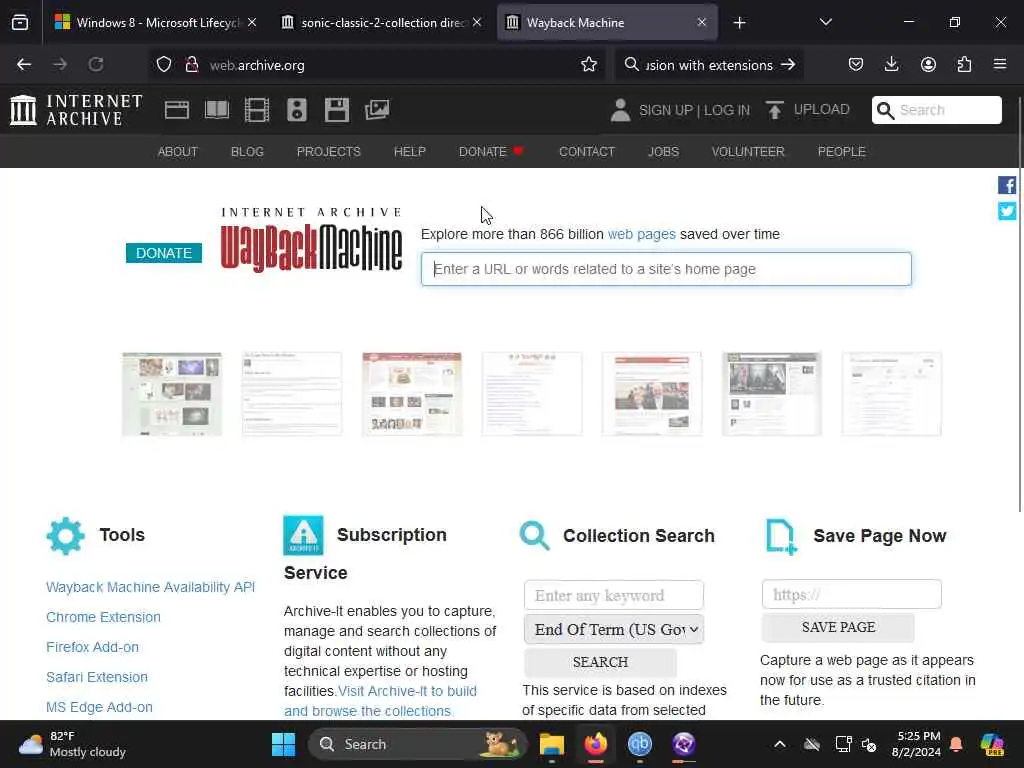Viewport: 1024px width, 768px height.
Task: Open the ABOUT menu item
Action: point(178,152)
